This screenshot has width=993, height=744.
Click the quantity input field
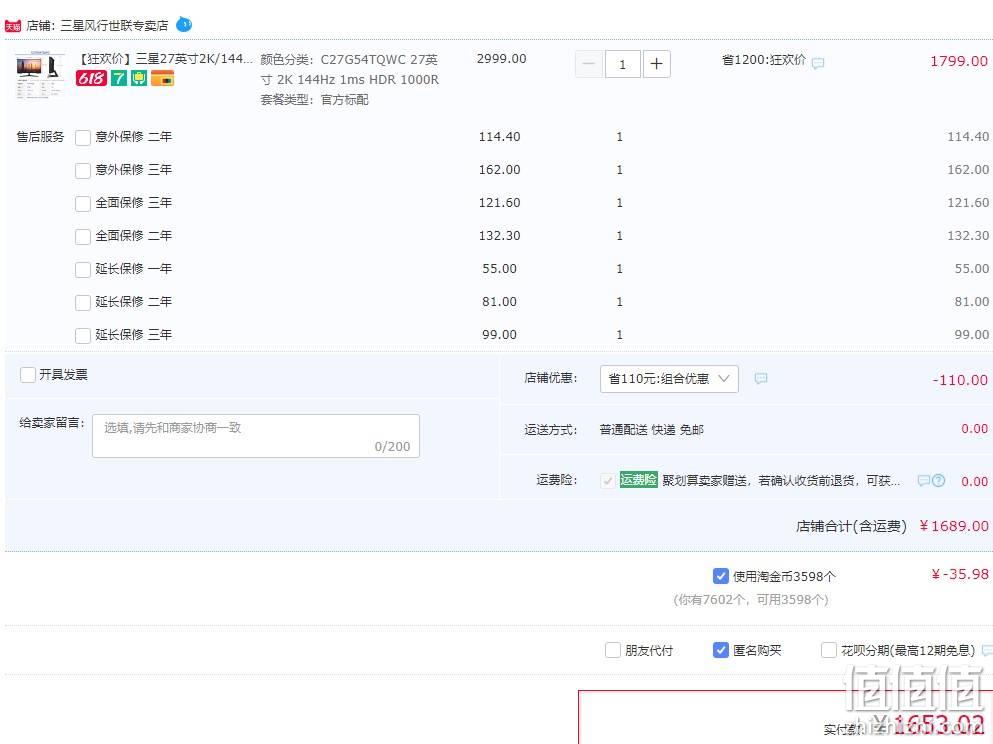coord(623,64)
